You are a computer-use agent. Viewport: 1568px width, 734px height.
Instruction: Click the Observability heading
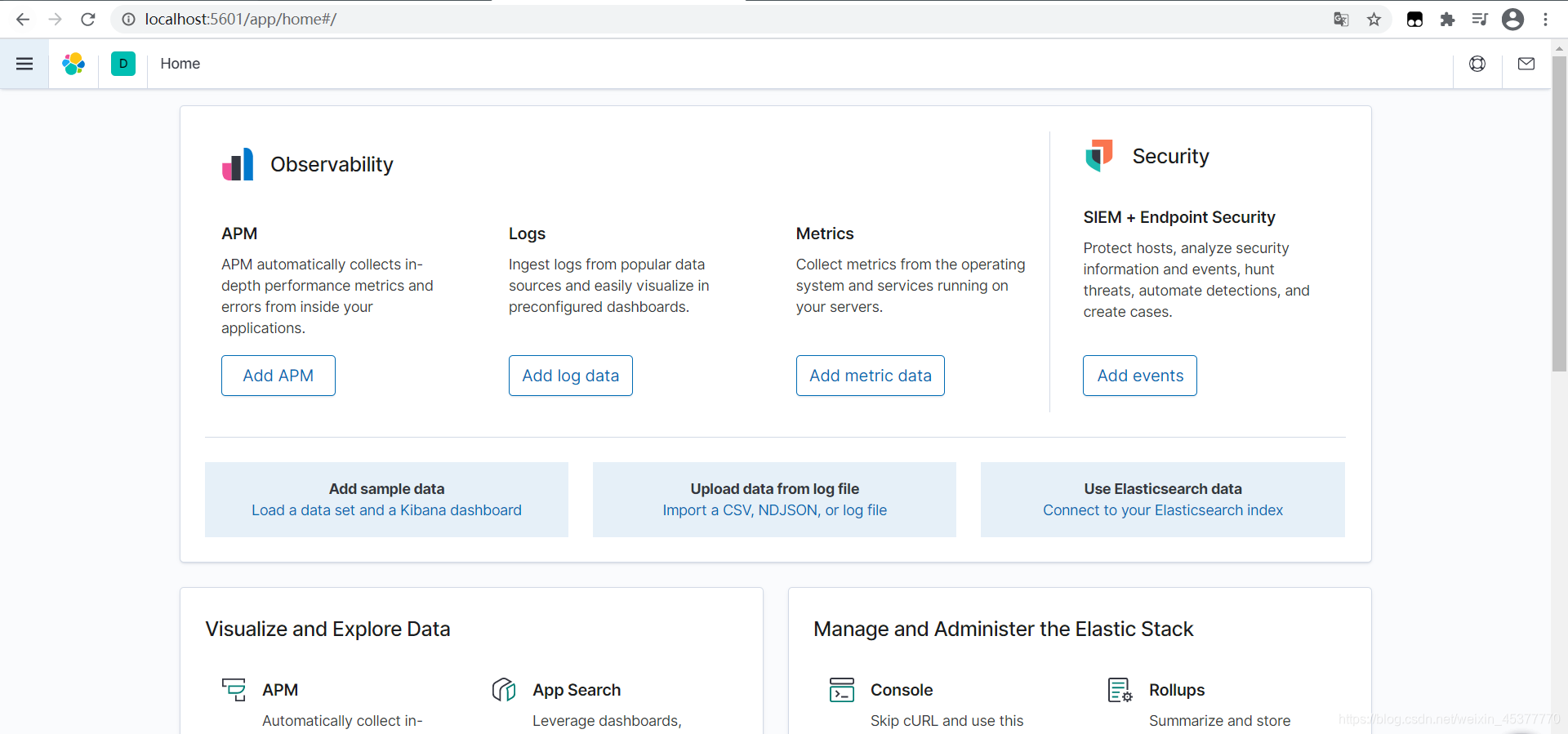coord(332,164)
